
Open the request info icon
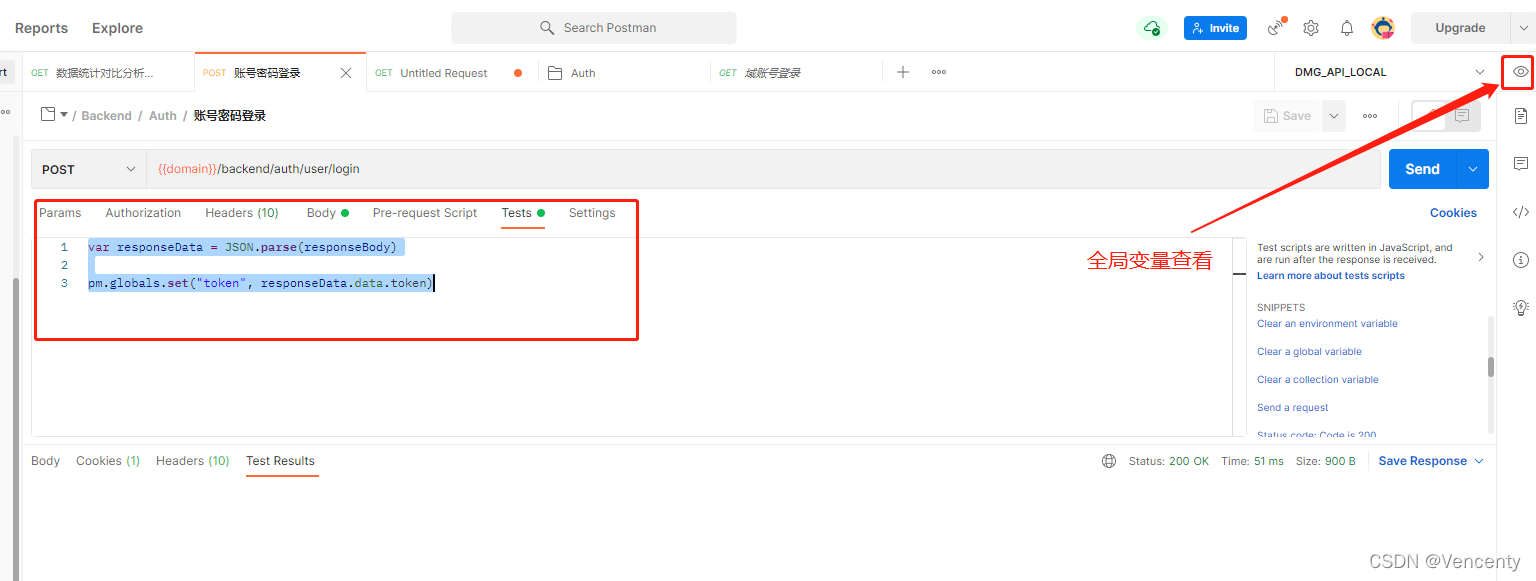point(1521,260)
